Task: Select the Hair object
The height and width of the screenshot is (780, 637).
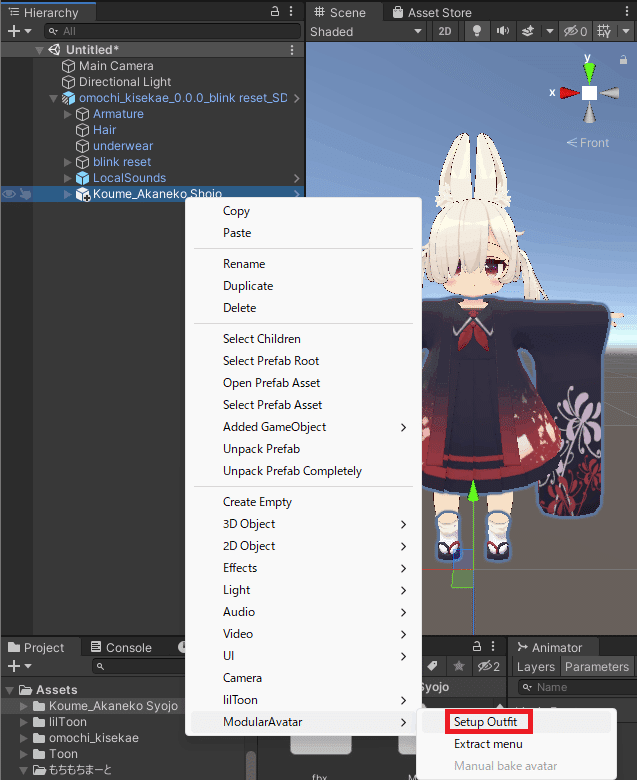Action: click(104, 130)
